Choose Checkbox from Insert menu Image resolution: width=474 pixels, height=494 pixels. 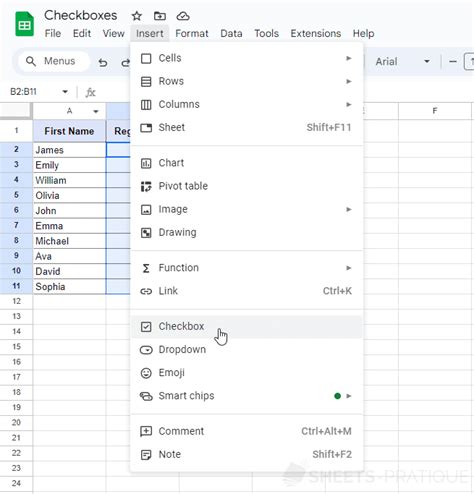pos(247,327)
